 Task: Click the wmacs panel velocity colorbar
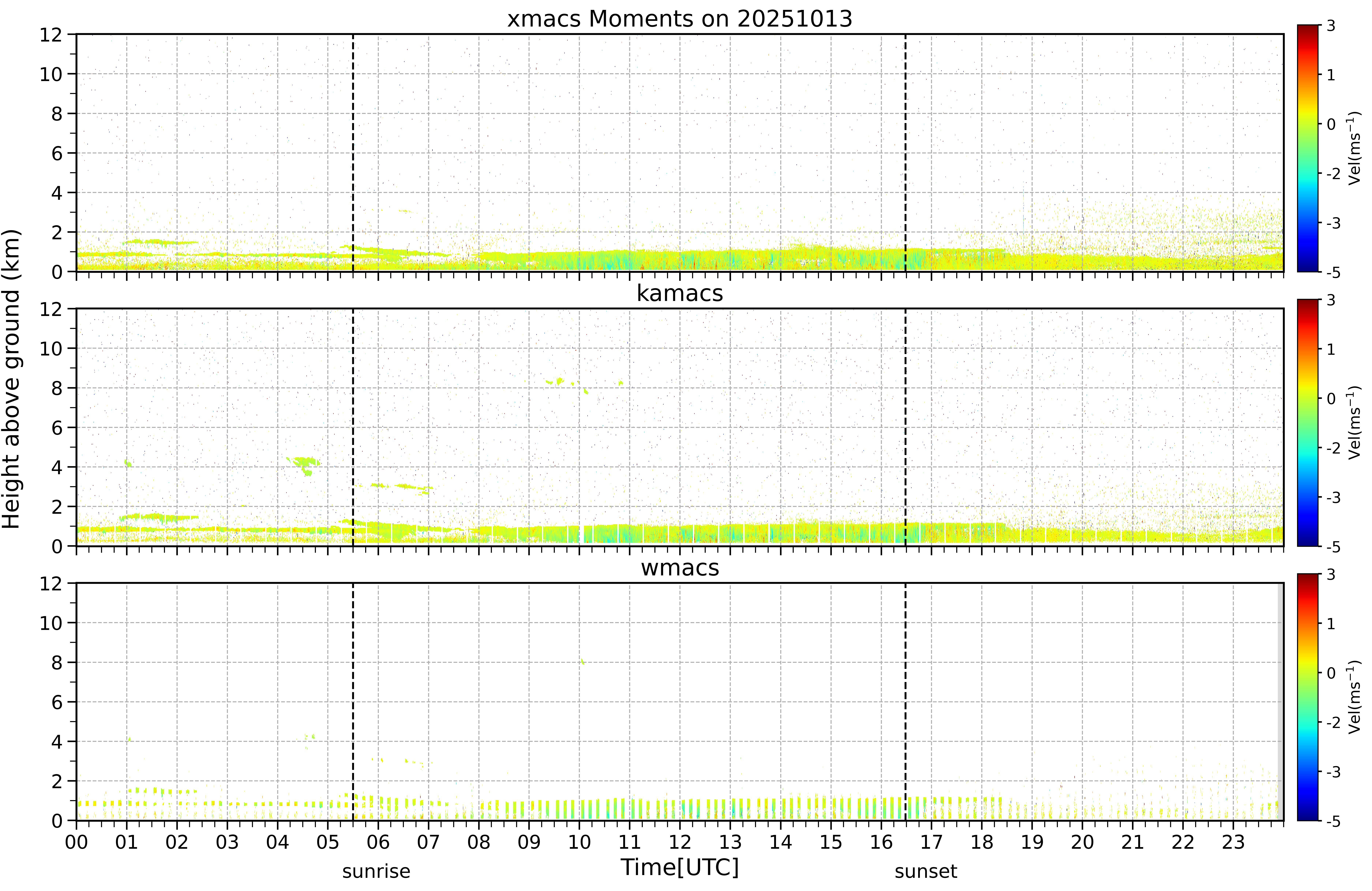click(1307, 697)
